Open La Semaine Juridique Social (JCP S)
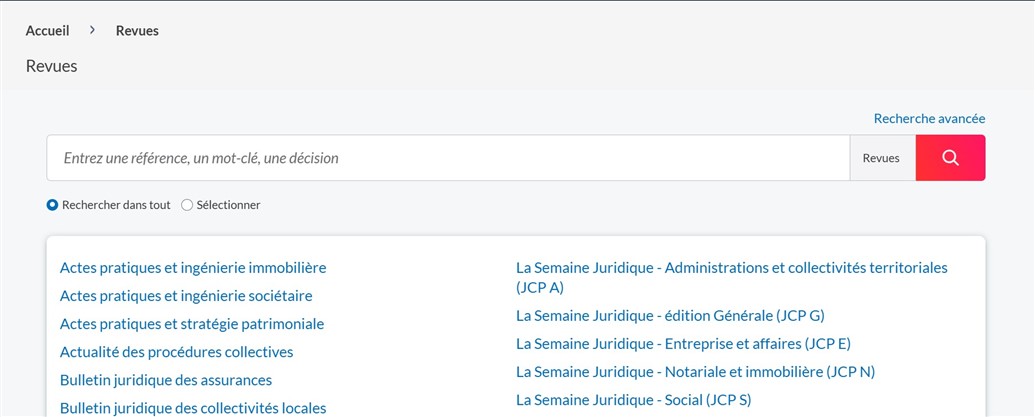This screenshot has width=1035, height=417. coord(633,400)
